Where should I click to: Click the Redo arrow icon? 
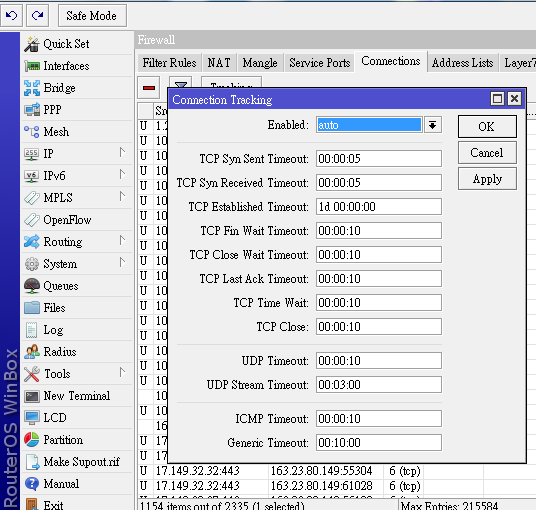(37, 15)
